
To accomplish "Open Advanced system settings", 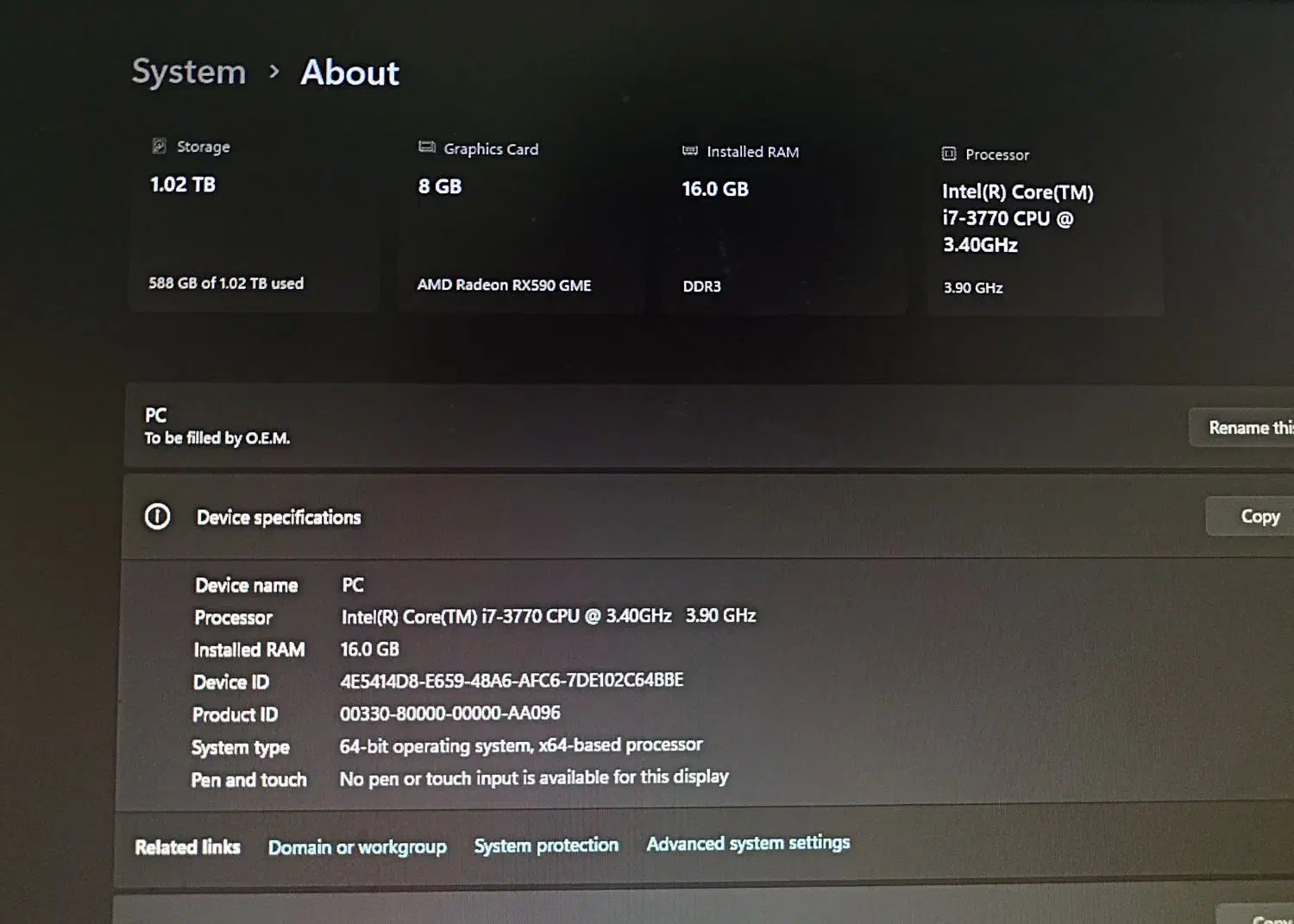I will click(x=748, y=843).
